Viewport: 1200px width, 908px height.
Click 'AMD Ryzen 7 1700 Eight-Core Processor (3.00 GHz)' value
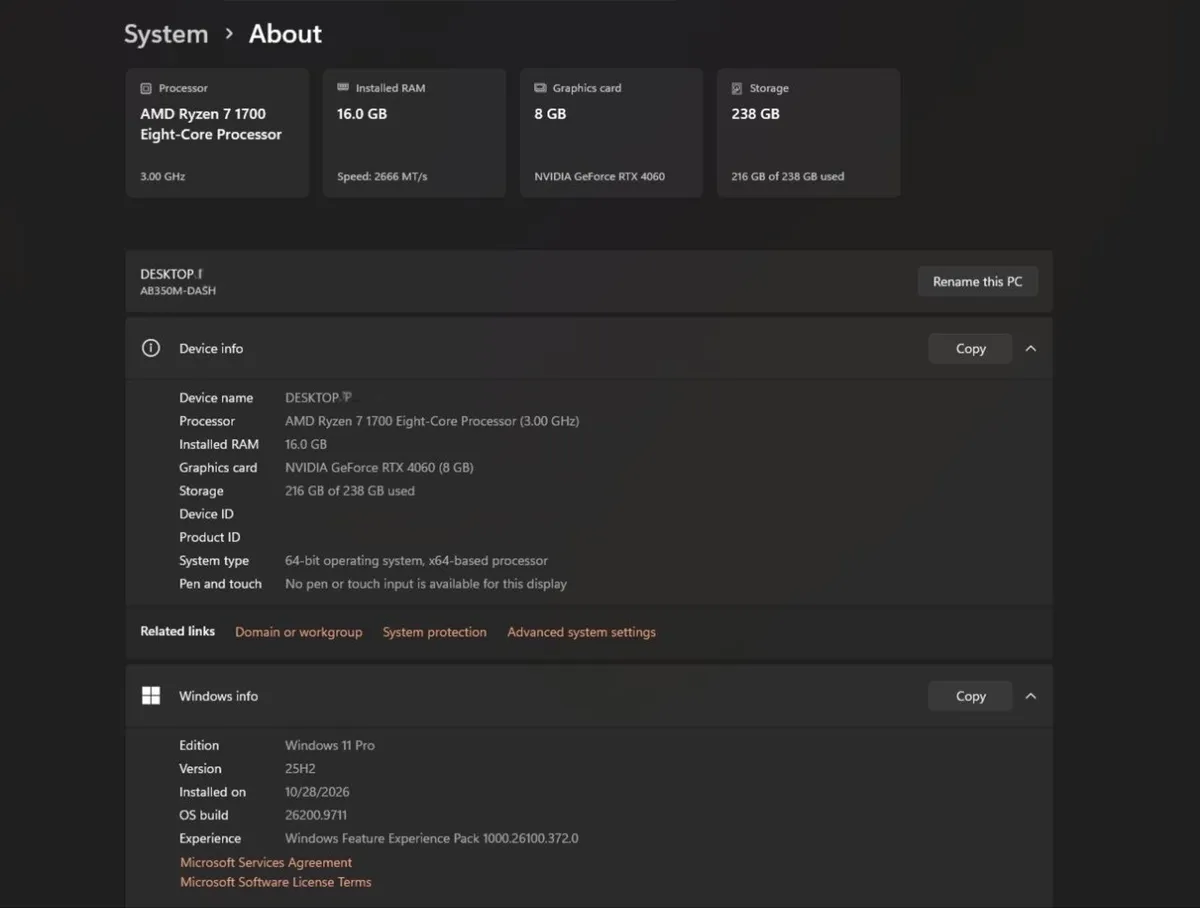pyautogui.click(x=432, y=421)
